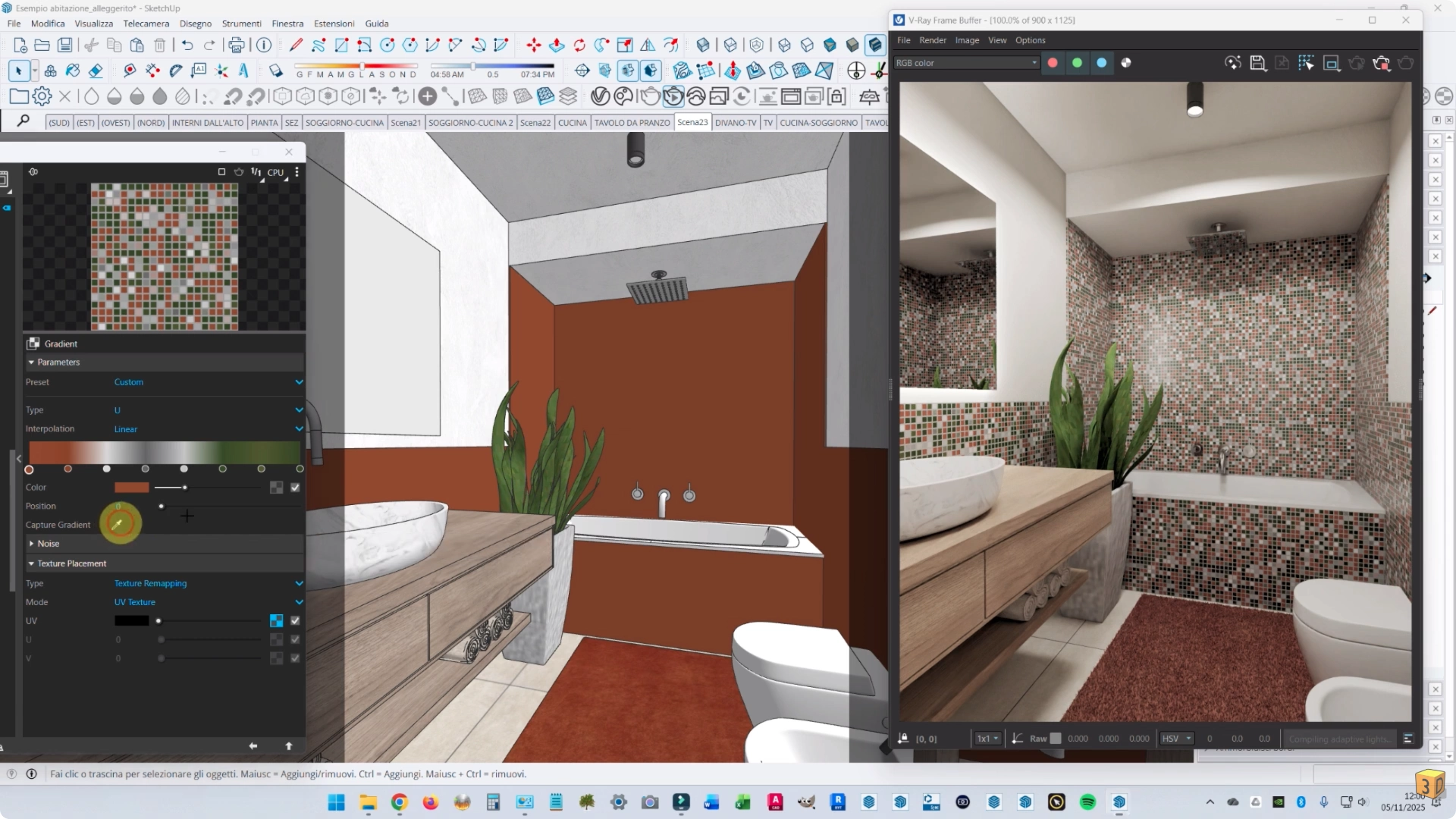Click the mosaic material preview thumbnail

tap(165, 256)
